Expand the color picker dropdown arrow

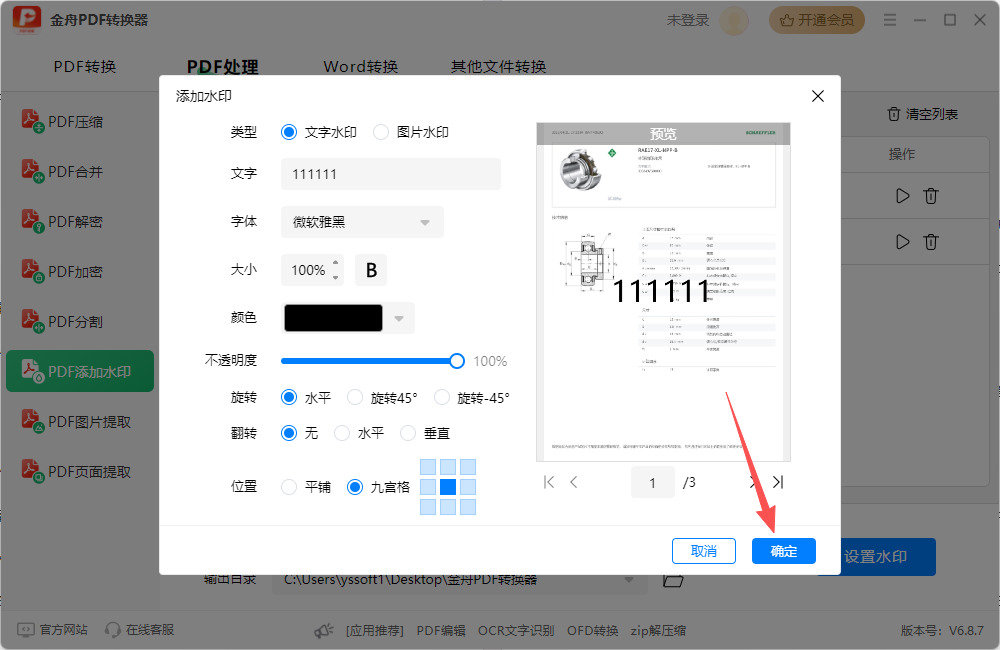(x=399, y=318)
